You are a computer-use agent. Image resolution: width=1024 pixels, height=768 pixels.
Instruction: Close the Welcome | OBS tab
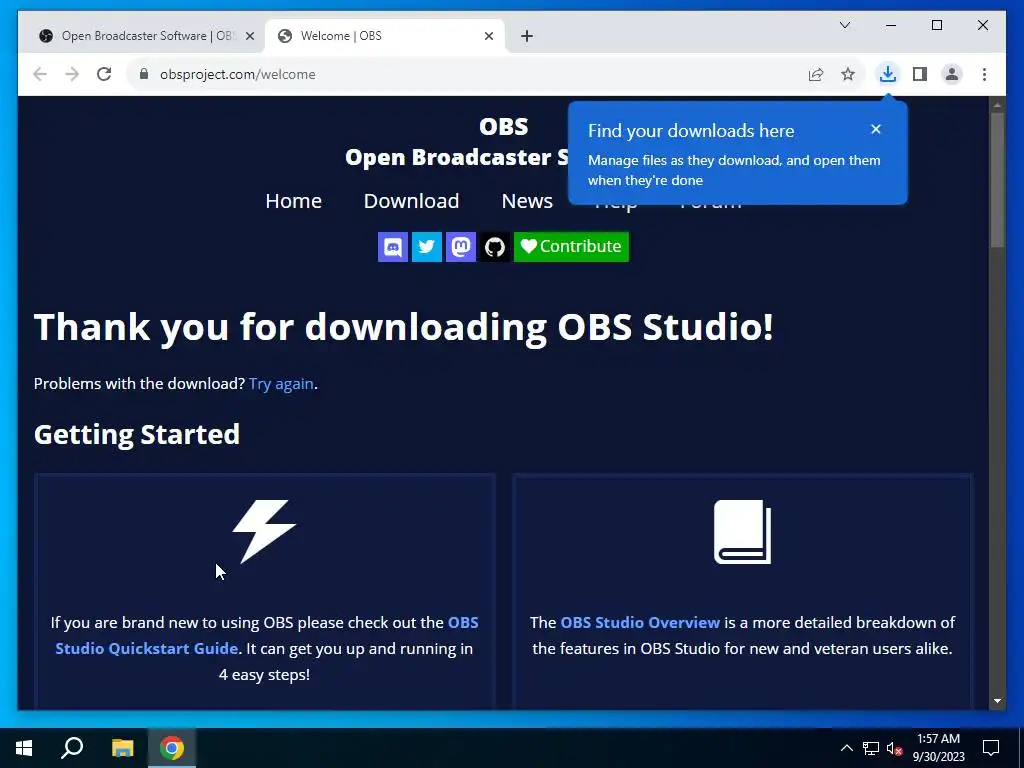488,36
